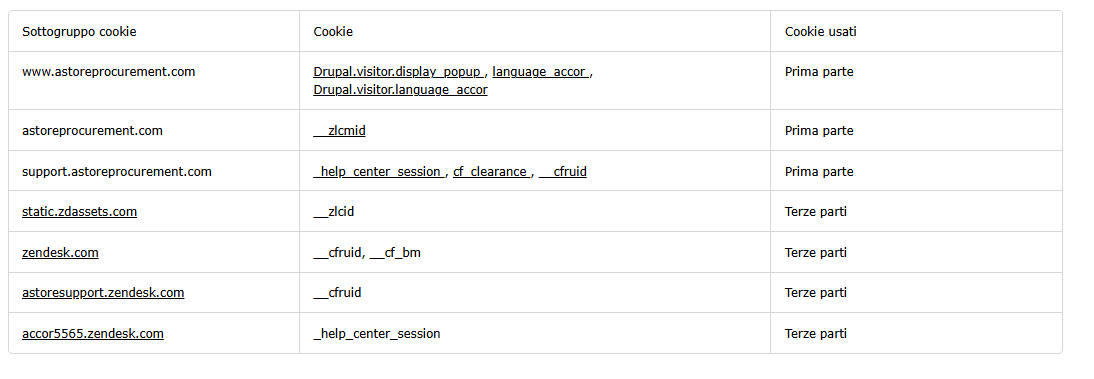Open accor5565.zendesk.com link

93,334
